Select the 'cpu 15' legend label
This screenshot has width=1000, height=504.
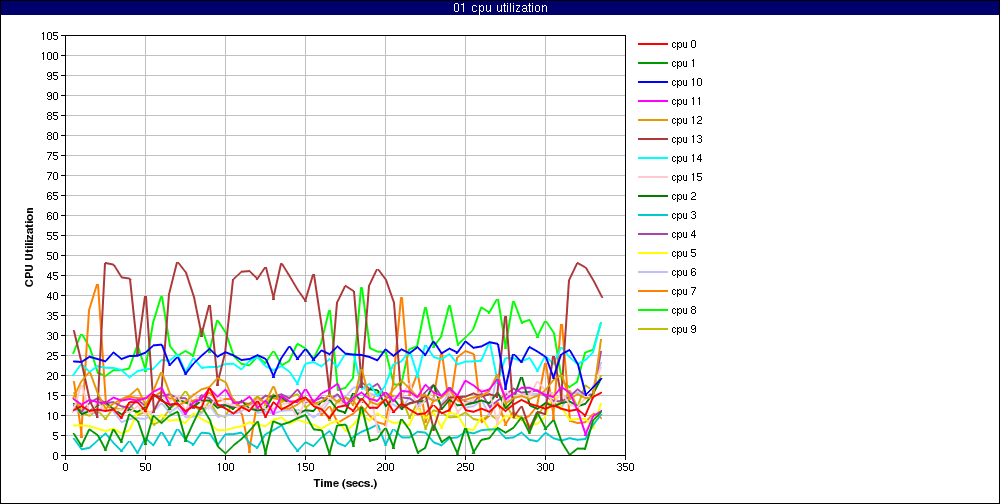[x=686, y=177]
